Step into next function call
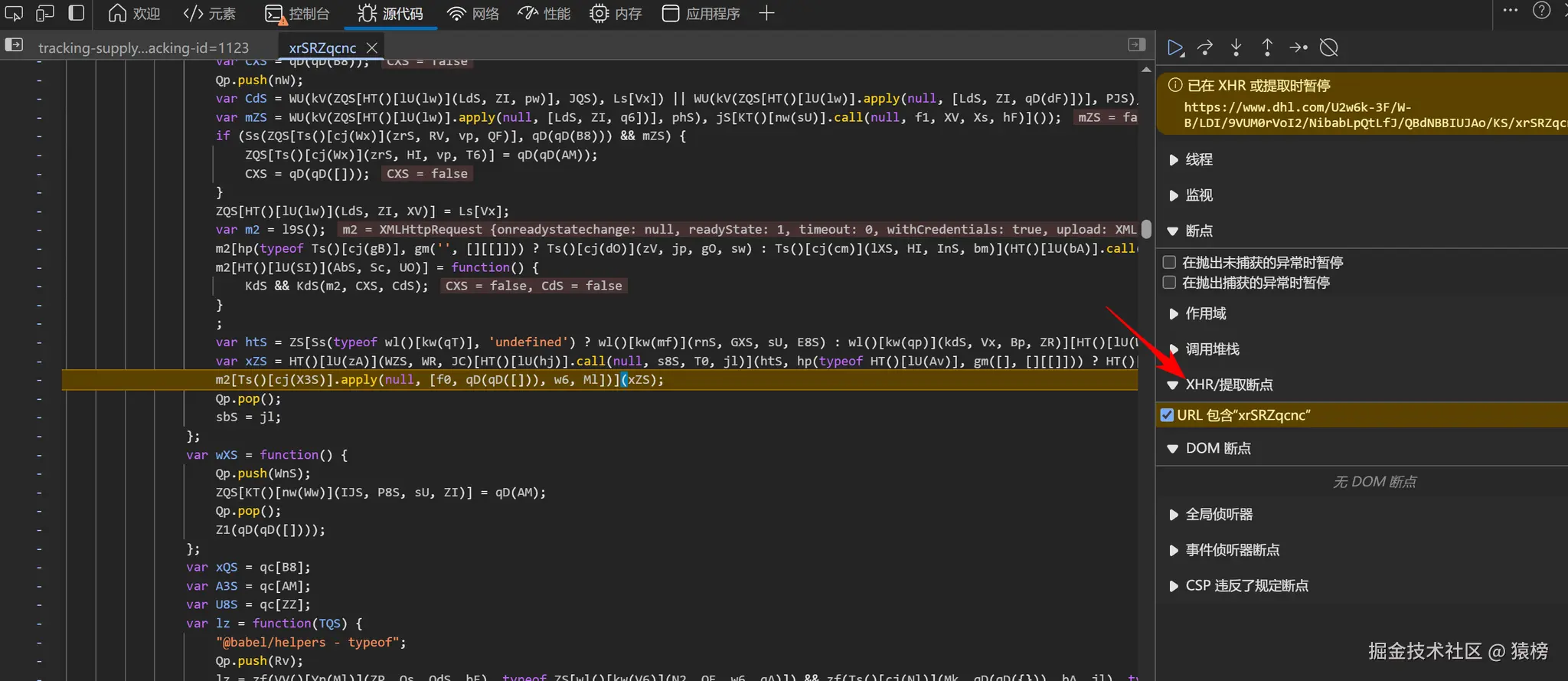 [1236, 47]
